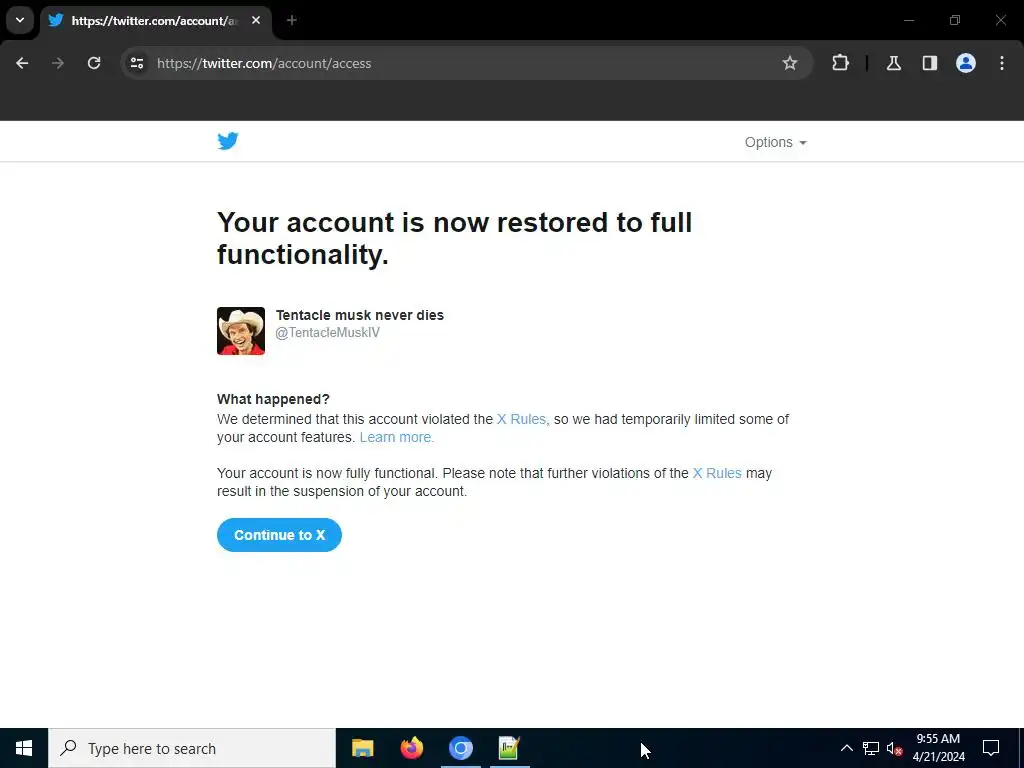Select the twitter.com/account tab
The image size is (1024, 768).
pyautogui.click(x=155, y=20)
